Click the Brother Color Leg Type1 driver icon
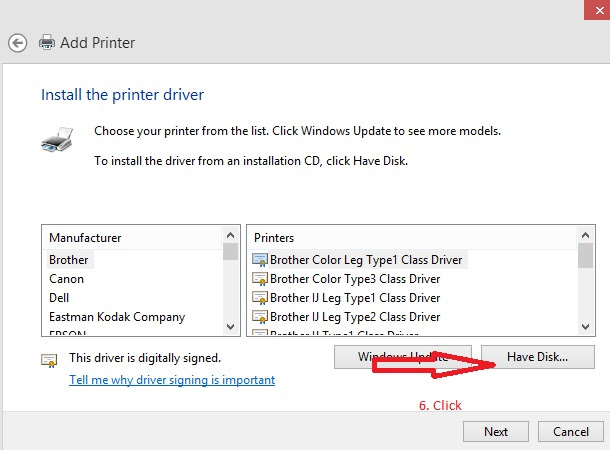 click(259, 260)
